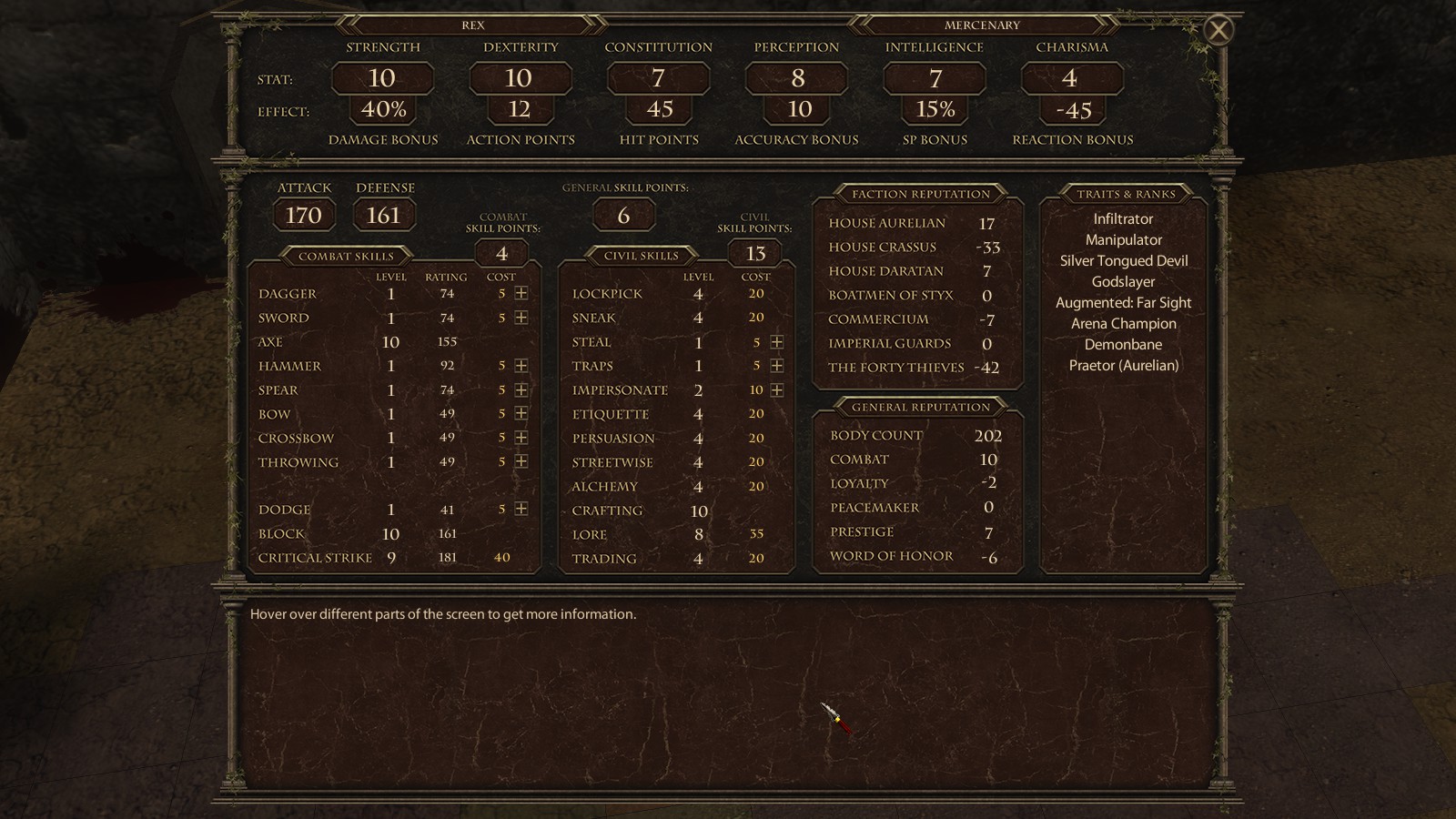Select the Arena Champion trait
Viewport: 1456px width, 819px height.
tap(1124, 324)
